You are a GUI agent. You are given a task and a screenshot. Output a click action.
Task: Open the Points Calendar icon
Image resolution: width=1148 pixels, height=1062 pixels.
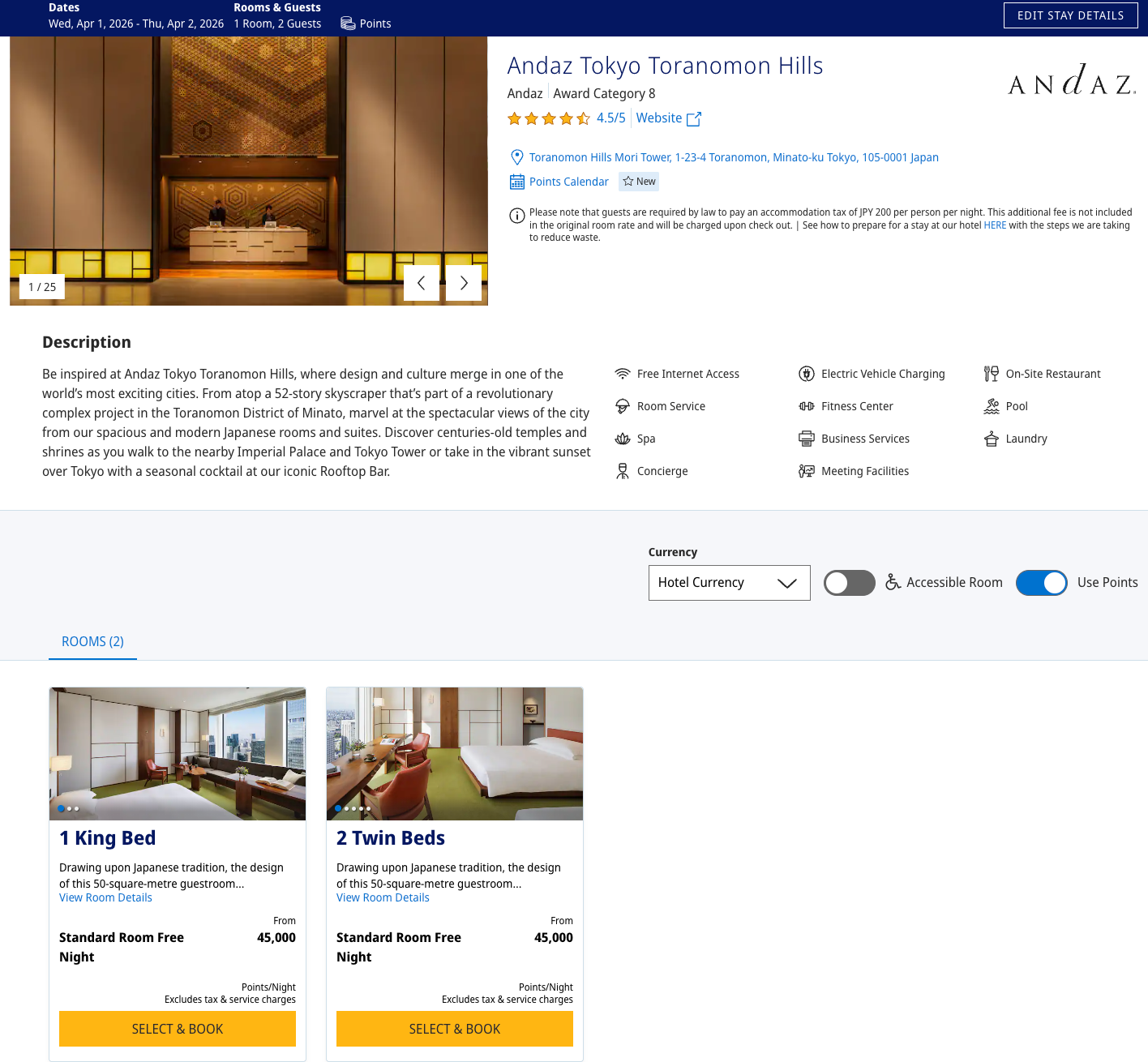coord(517,182)
